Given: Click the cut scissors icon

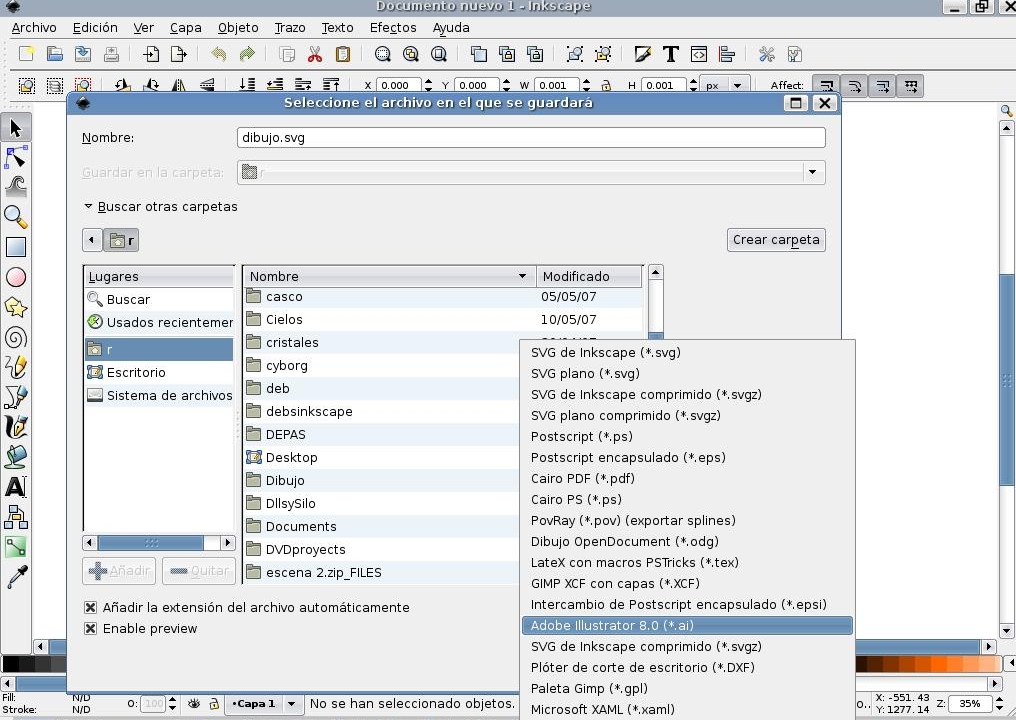Looking at the screenshot, I should pyautogui.click(x=315, y=54).
